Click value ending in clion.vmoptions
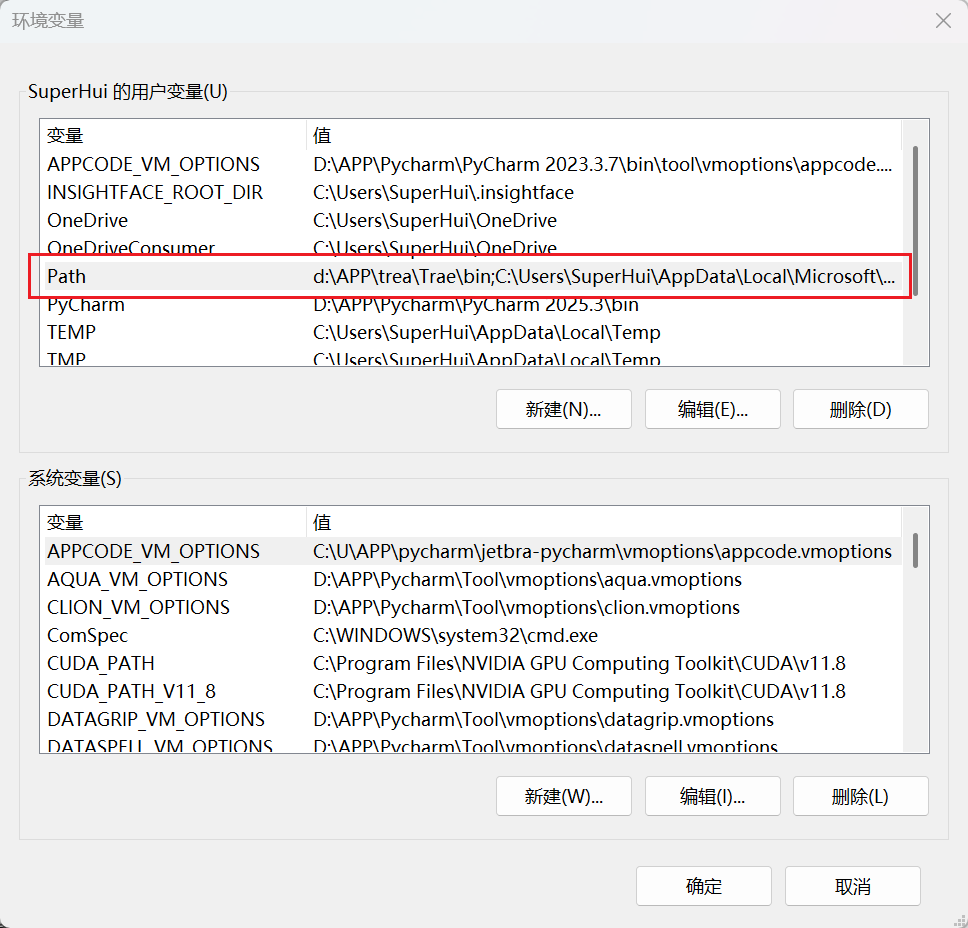The width and height of the screenshot is (968, 928). click(526, 607)
